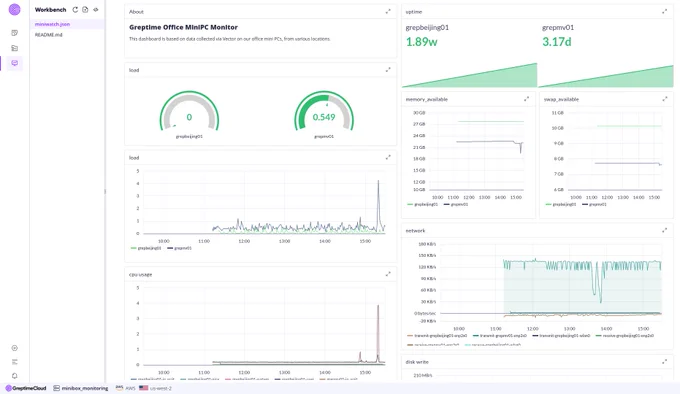Click the code brackets icon in Workbench header
The image size is (680, 394).
click(x=96, y=10)
